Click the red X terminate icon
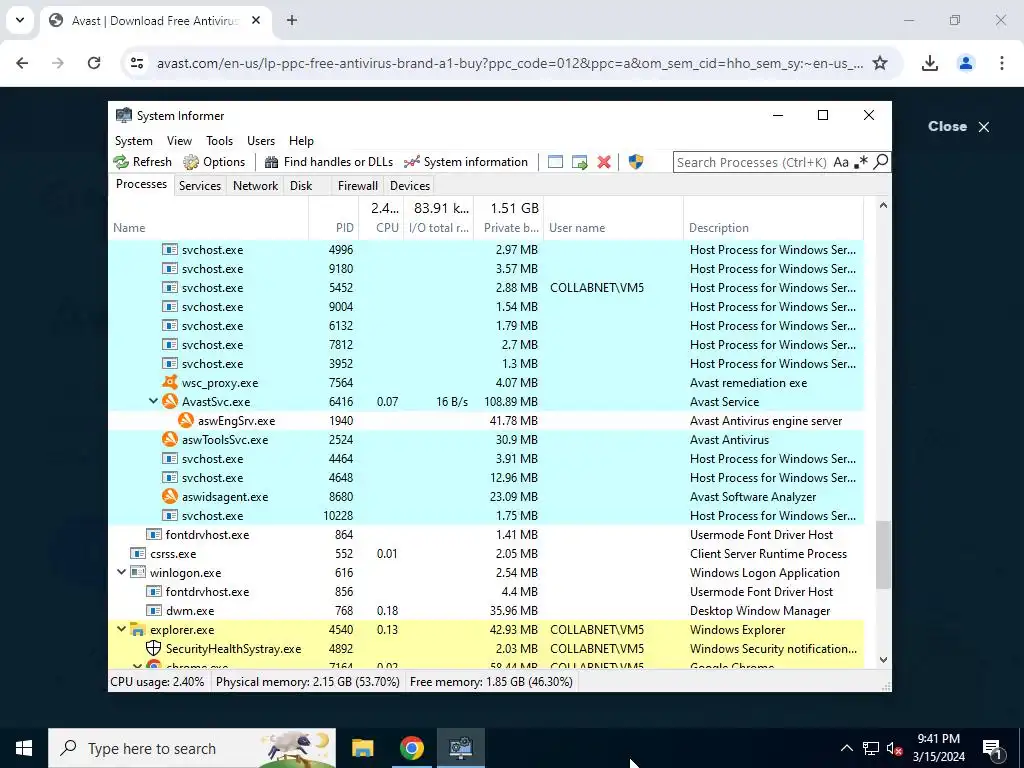The width and height of the screenshot is (1024, 768). click(x=604, y=162)
